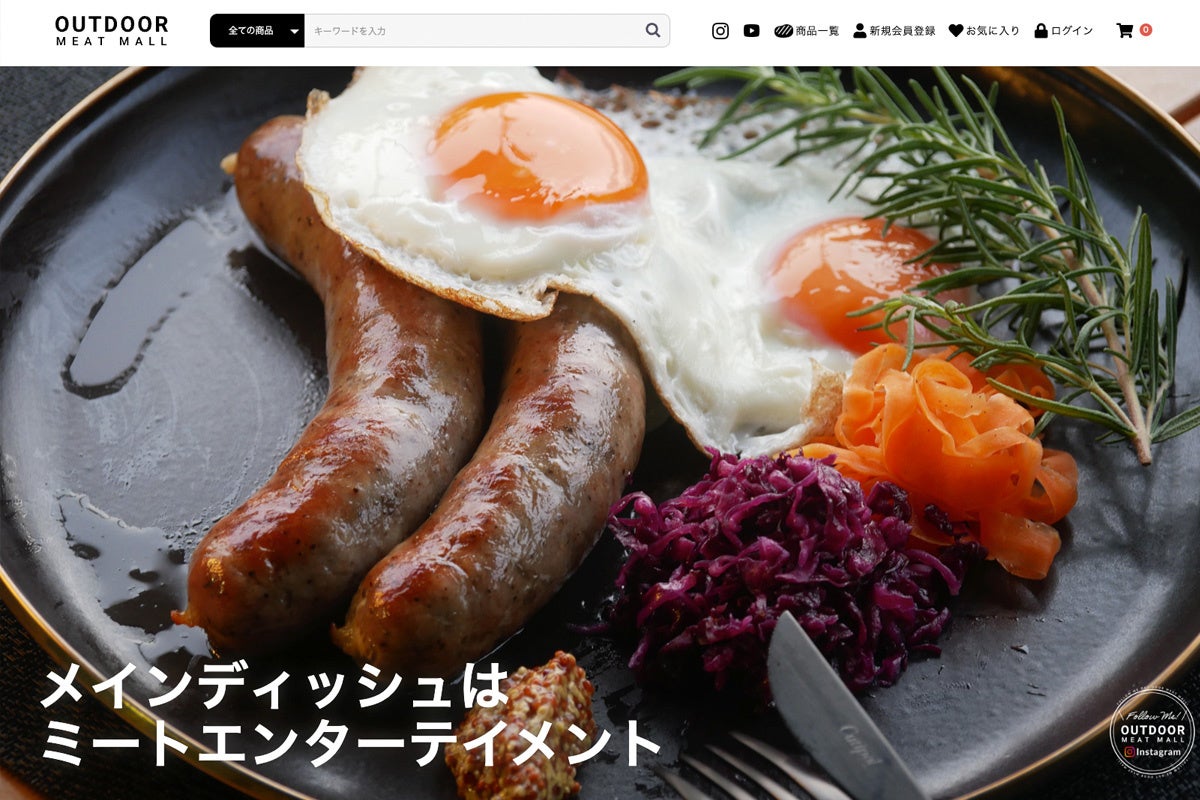The image size is (1200, 800).
Task: Open the shopping cart icon
Action: (x=1125, y=31)
